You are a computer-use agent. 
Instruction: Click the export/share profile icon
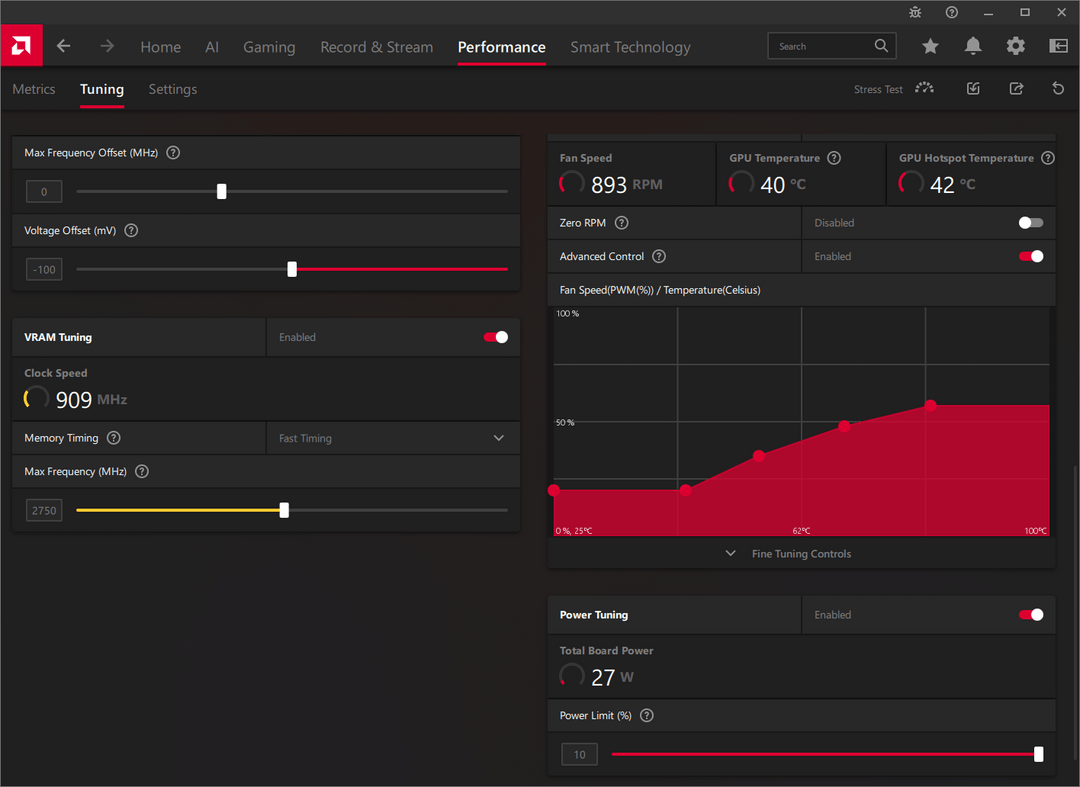(1016, 89)
